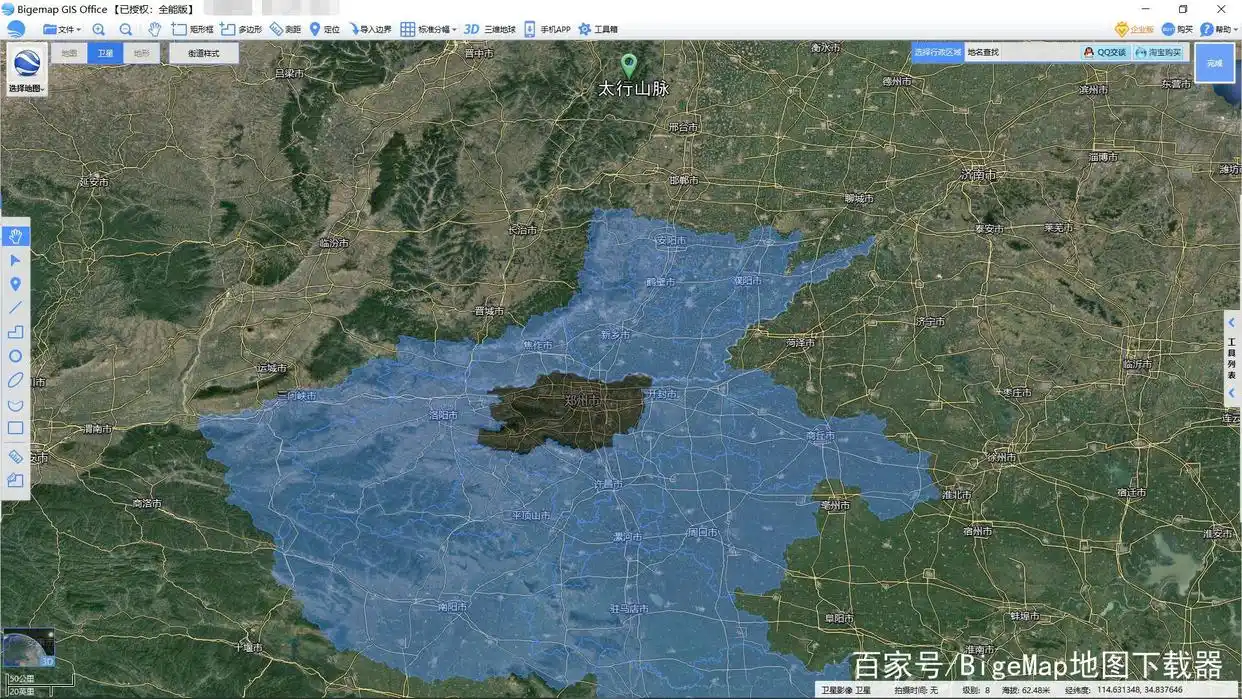Viewport: 1242px width, 699px height.
Task: Switch to 地形 terrain view
Action: click(140, 53)
